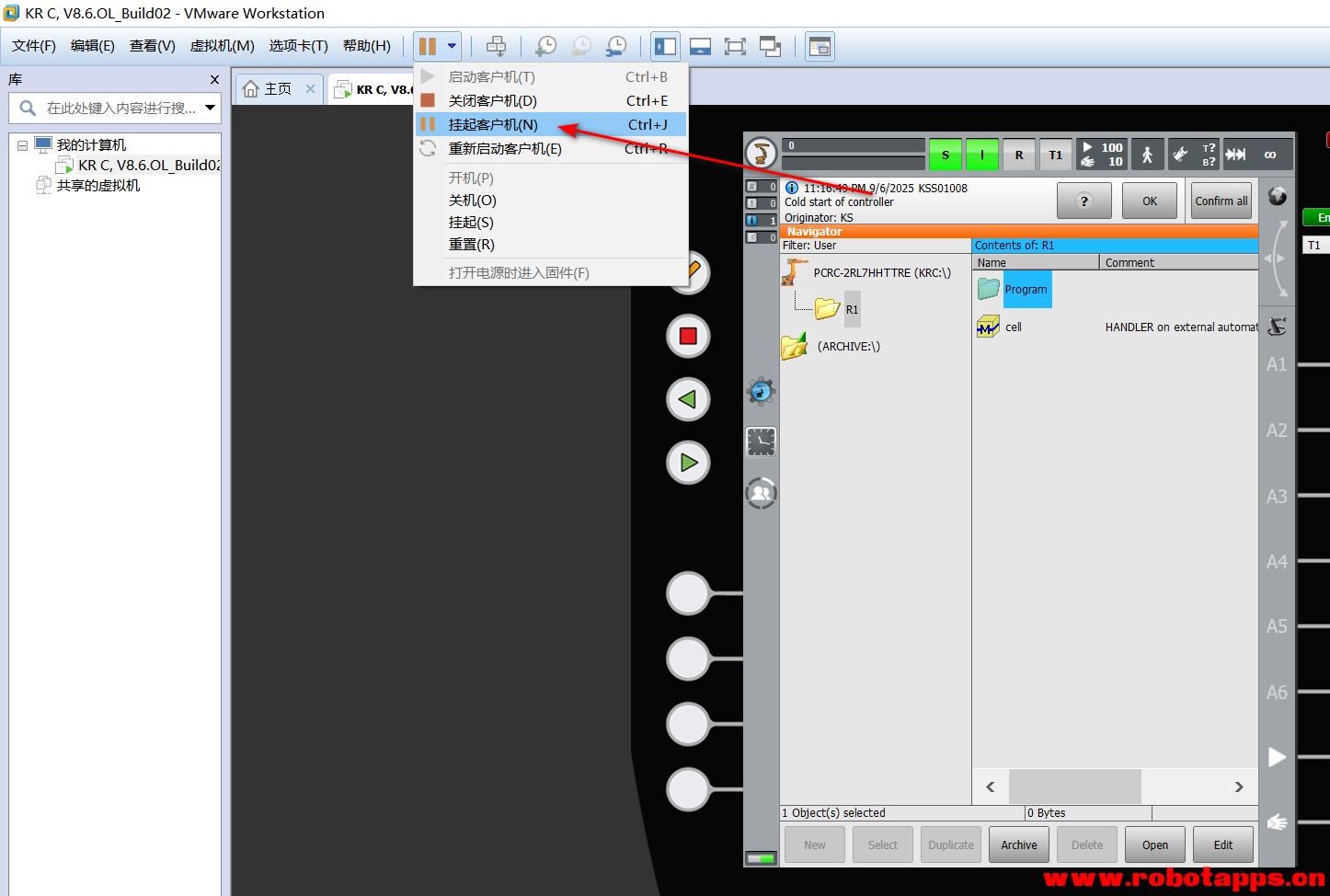Click the smartPAD start backwards key
Viewport: 1330px width, 896px height.
tap(688, 399)
